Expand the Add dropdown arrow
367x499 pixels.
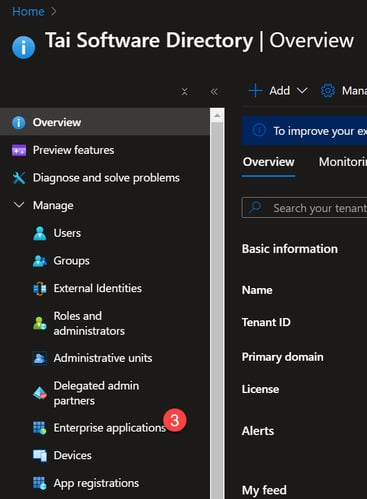point(302,91)
